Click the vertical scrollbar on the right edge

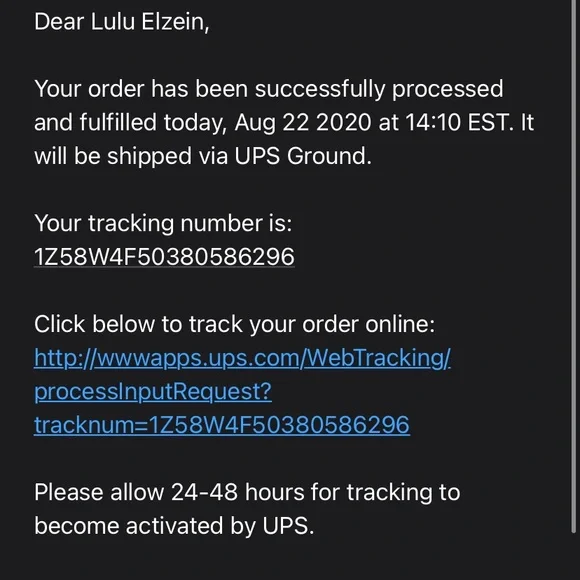click(x=574, y=266)
